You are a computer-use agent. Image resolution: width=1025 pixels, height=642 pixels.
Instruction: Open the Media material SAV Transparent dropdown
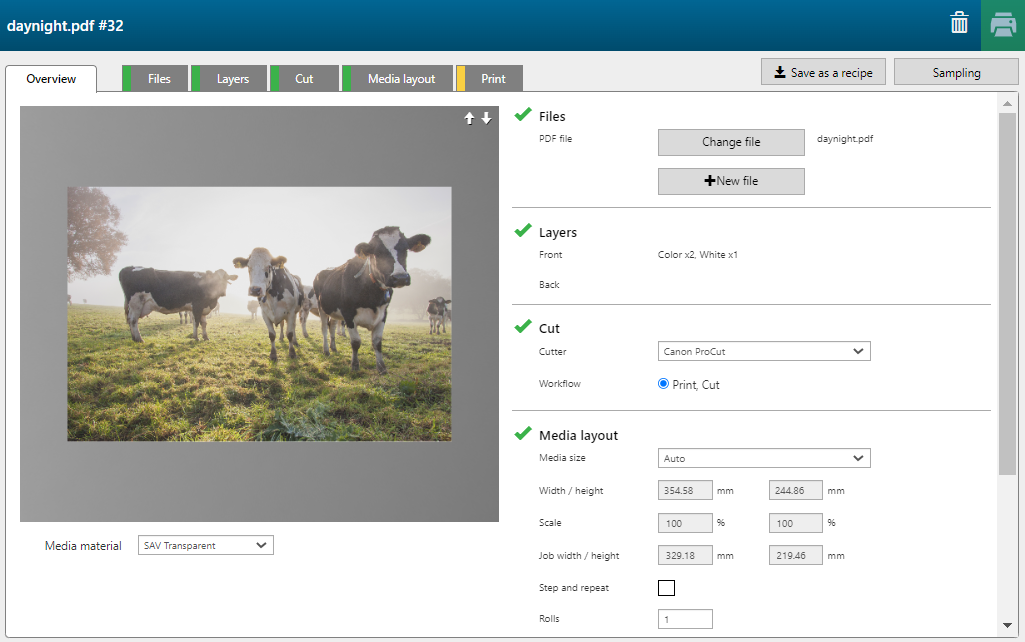205,545
